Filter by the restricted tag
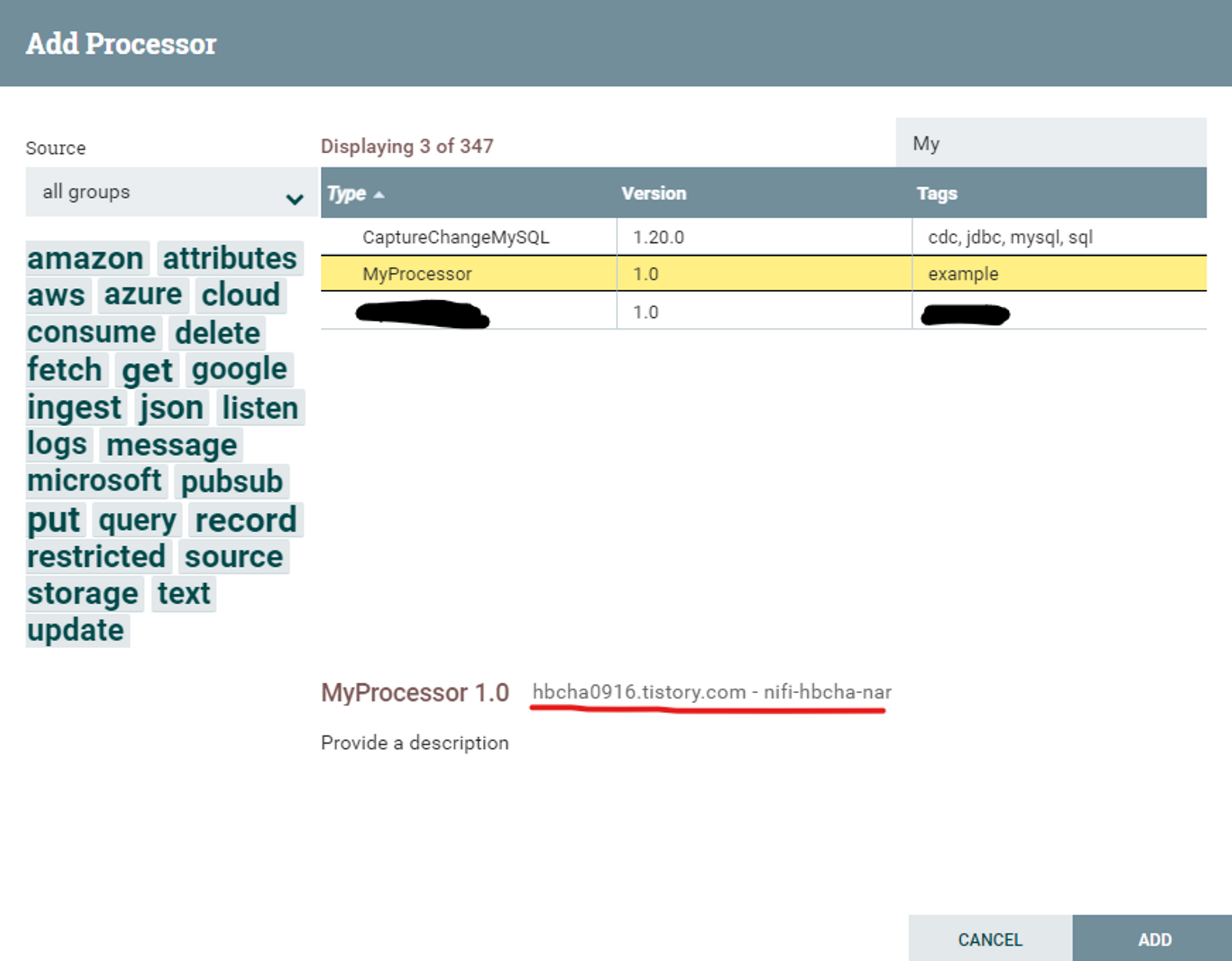Screen dimensions: 1232x961 96,556
